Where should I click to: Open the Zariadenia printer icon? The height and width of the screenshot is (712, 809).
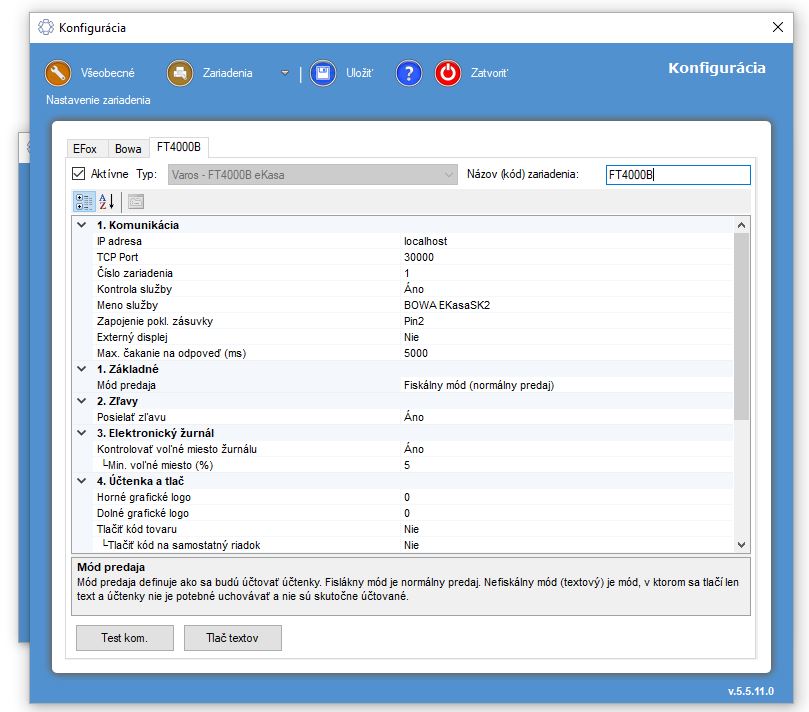pos(180,73)
